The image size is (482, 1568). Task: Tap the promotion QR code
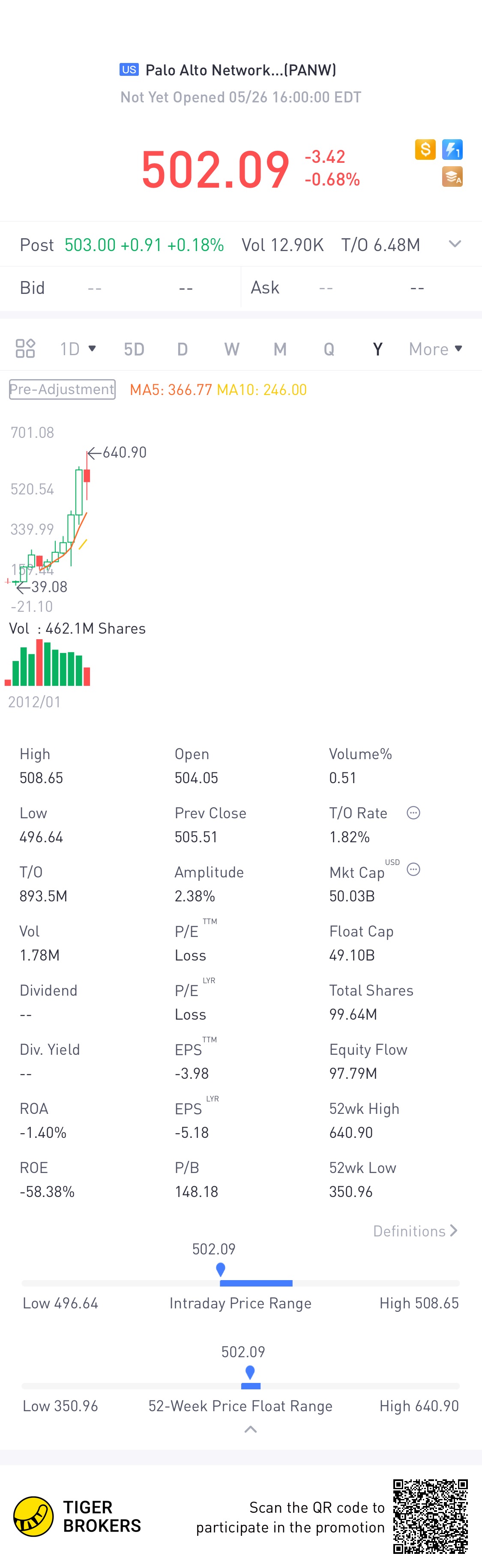(430, 1516)
